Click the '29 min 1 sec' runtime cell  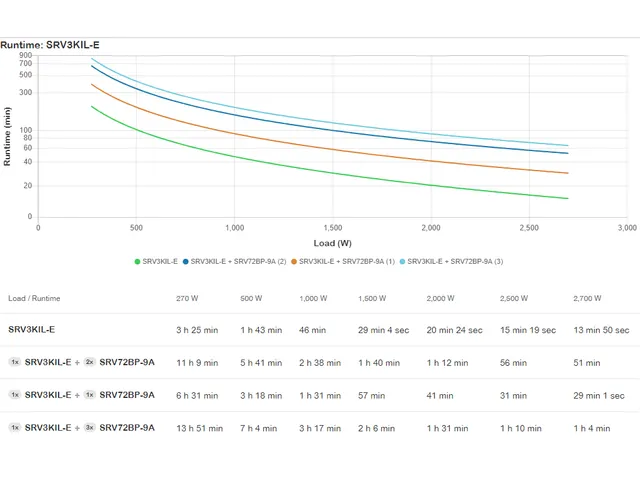pyautogui.click(x=599, y=396)
